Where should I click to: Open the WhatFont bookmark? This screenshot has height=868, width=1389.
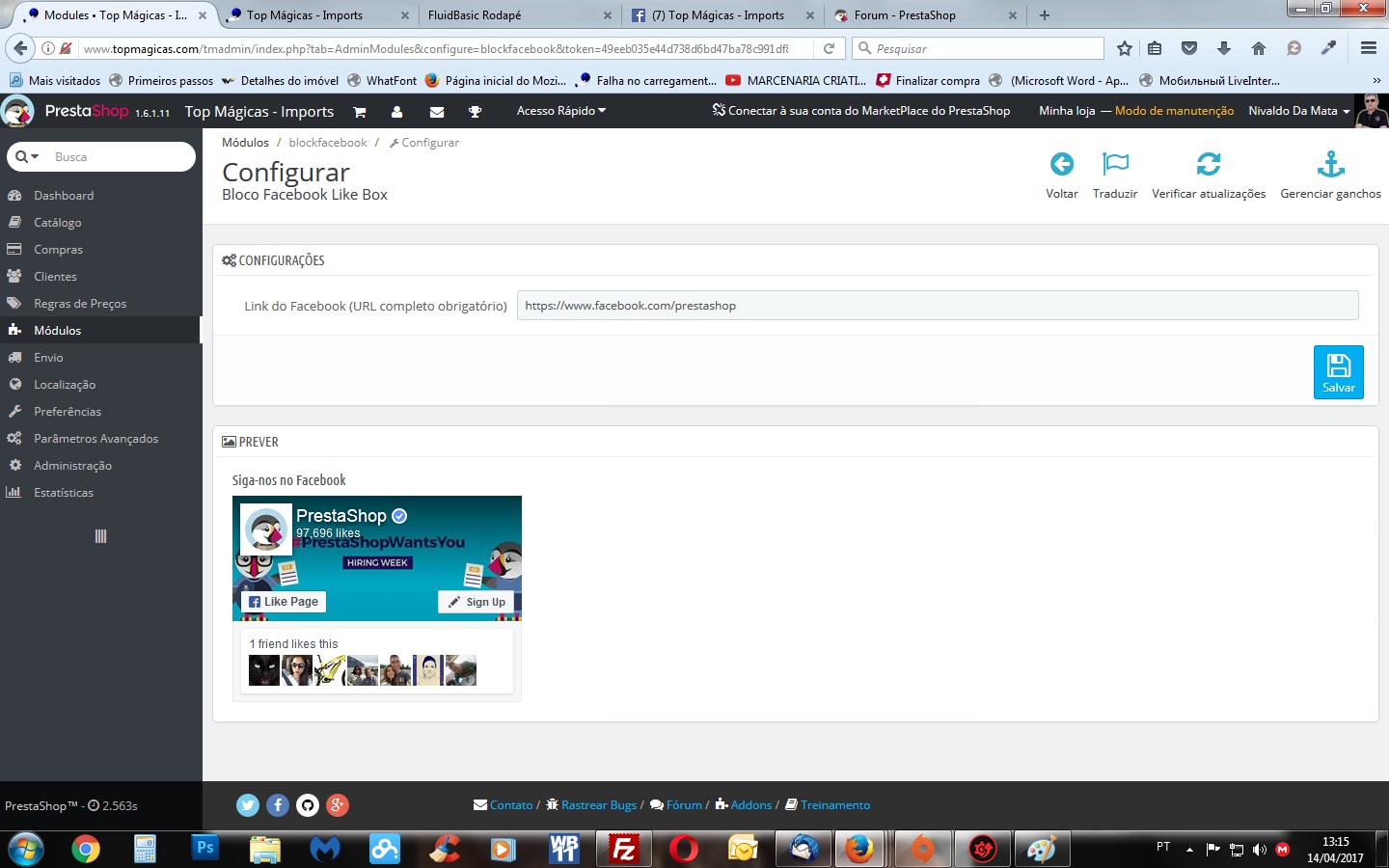pos(382,81)
